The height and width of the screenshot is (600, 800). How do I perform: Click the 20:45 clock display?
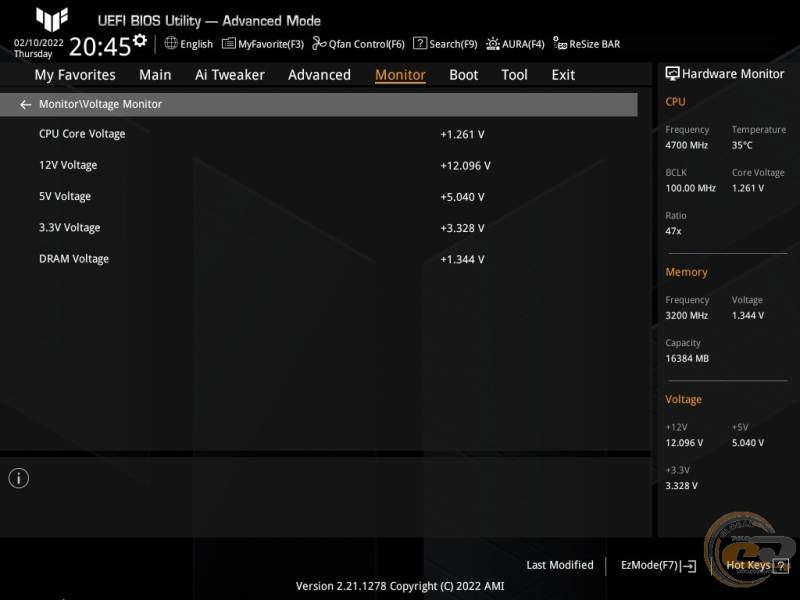point(100,47)
